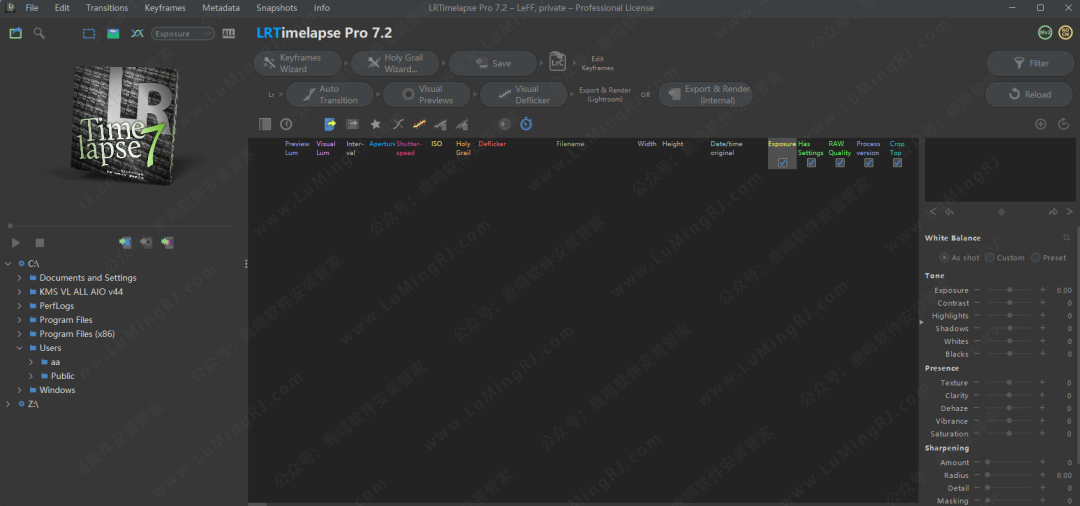This screenshot has width=1080, height=506.
Task: Select the Custom white balance option
Action: (x=990, y=258)
